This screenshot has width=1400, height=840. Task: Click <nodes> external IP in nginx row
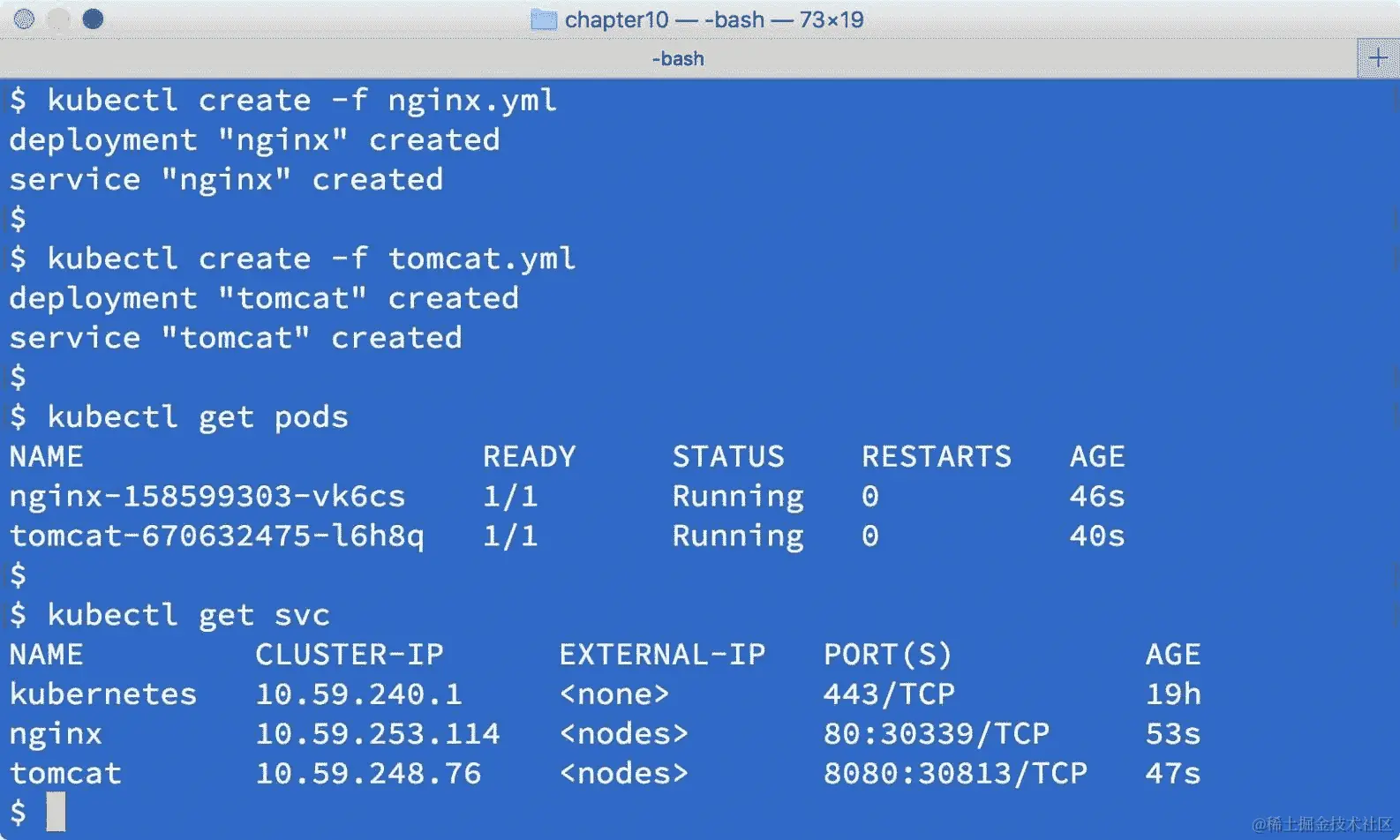(x=624, y=734)
